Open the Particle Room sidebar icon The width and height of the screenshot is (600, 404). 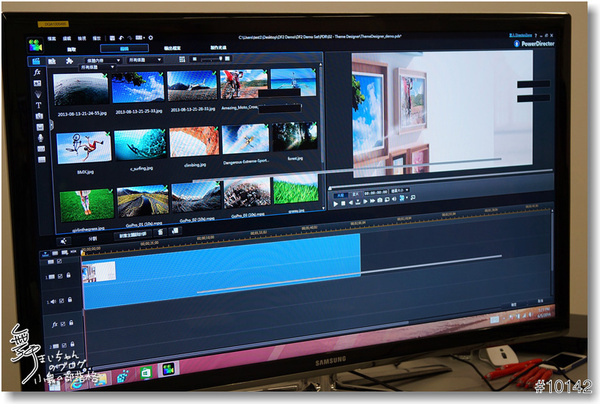point(38,94)
